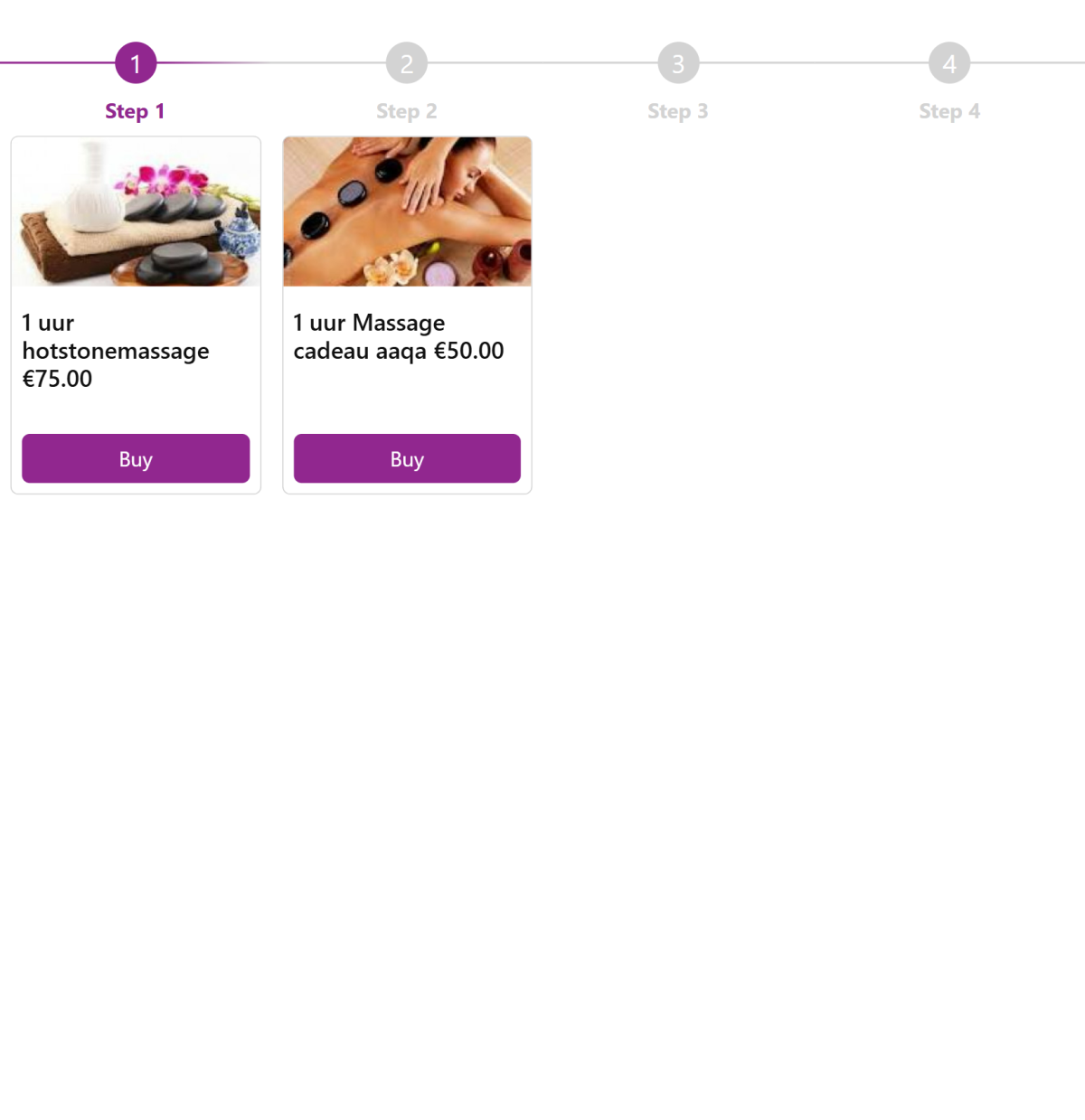The image size is (1085, 1120).
Task: Buy the 1 uur hotstonemassage
Action: pos(136,458)
